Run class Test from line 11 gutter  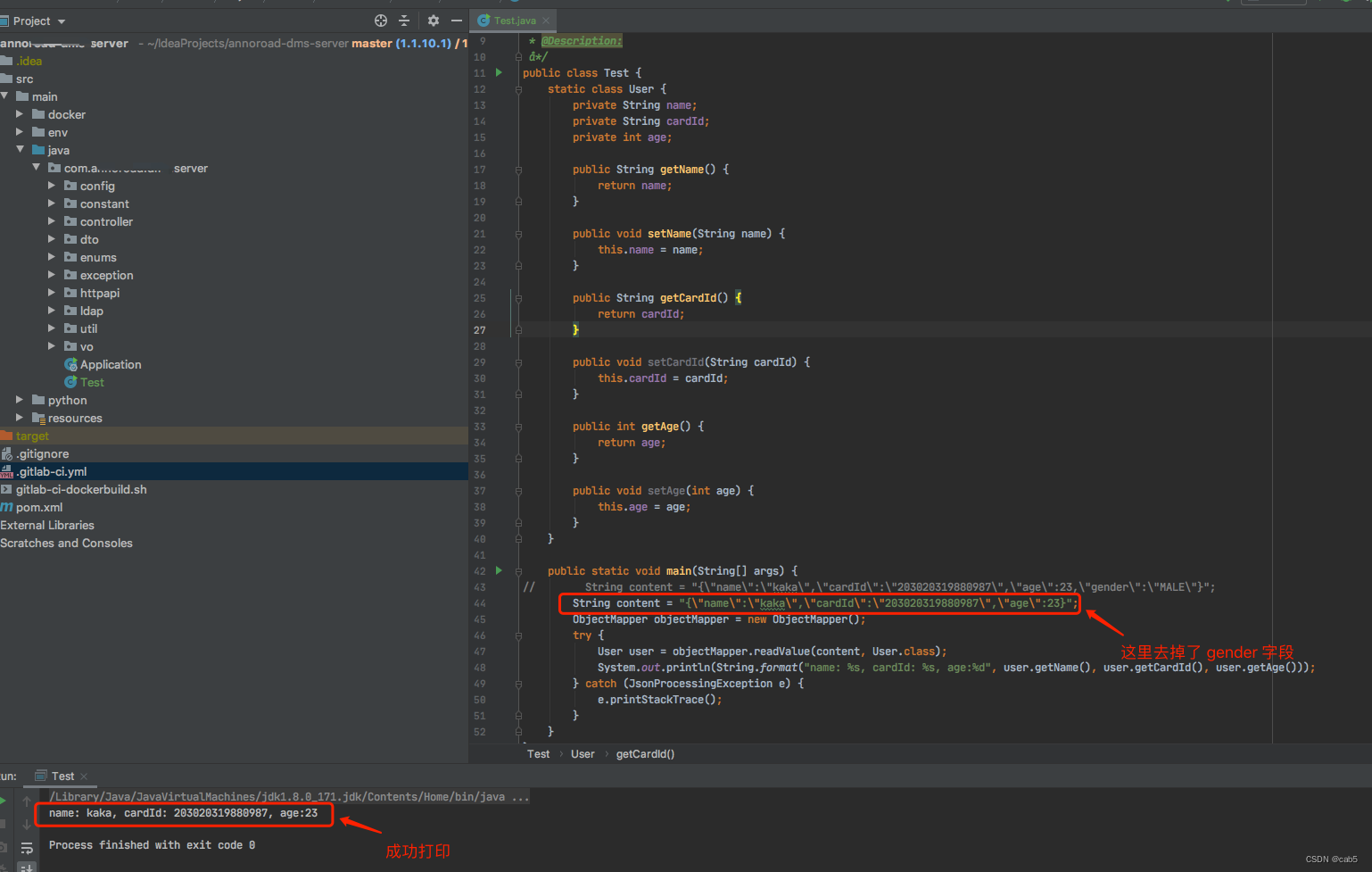point(499,72)
